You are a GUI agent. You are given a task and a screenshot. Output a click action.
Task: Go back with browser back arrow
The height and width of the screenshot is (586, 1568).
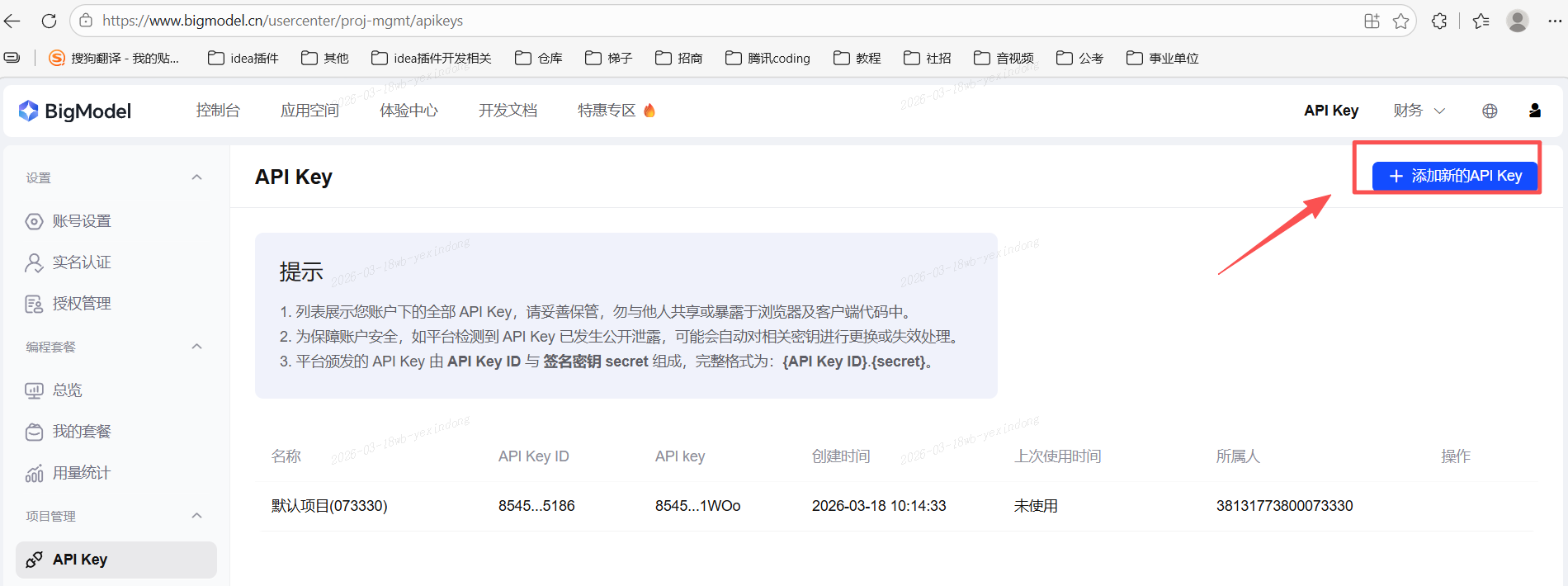12,21
